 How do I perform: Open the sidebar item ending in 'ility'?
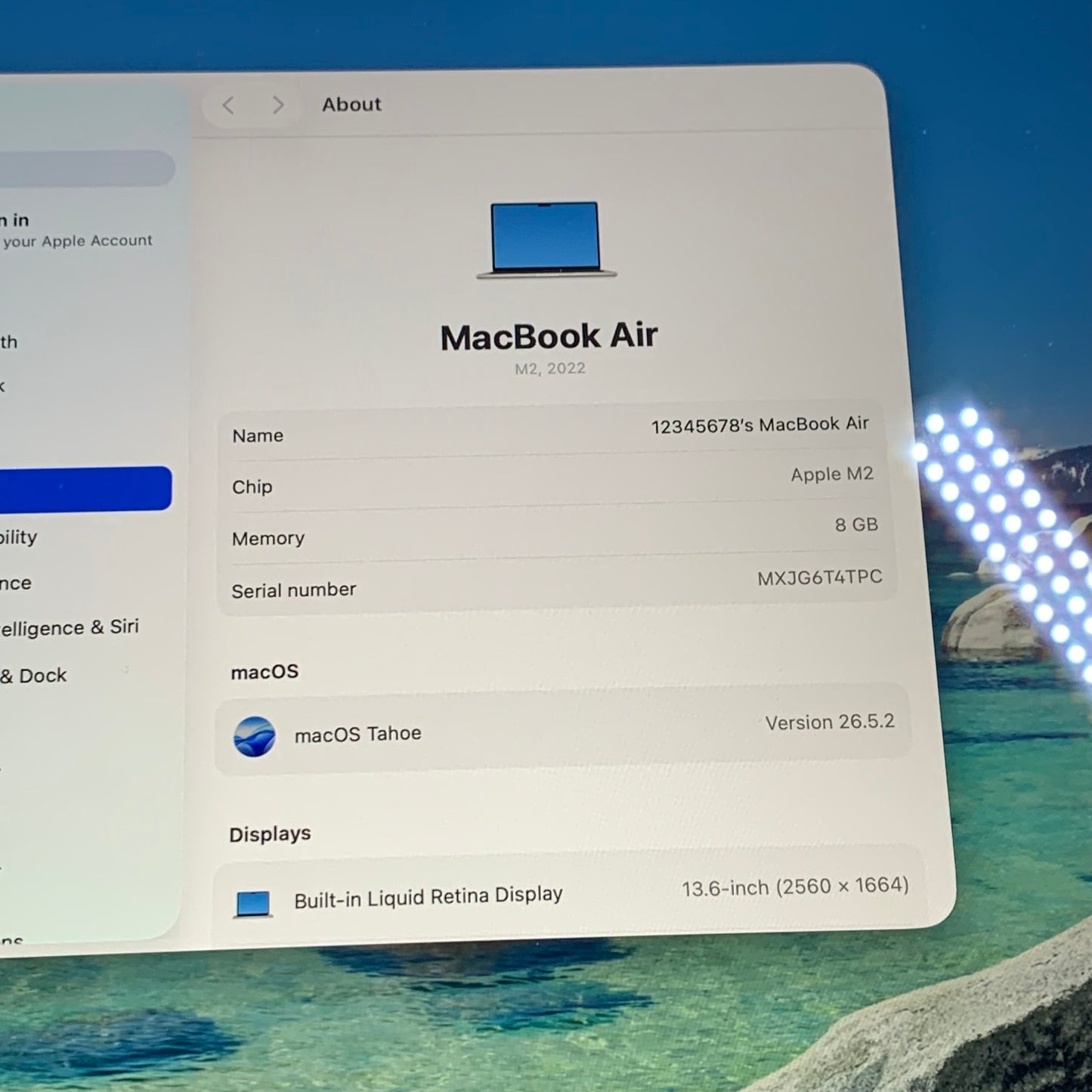pyautogui.click(x=19, y=537)
